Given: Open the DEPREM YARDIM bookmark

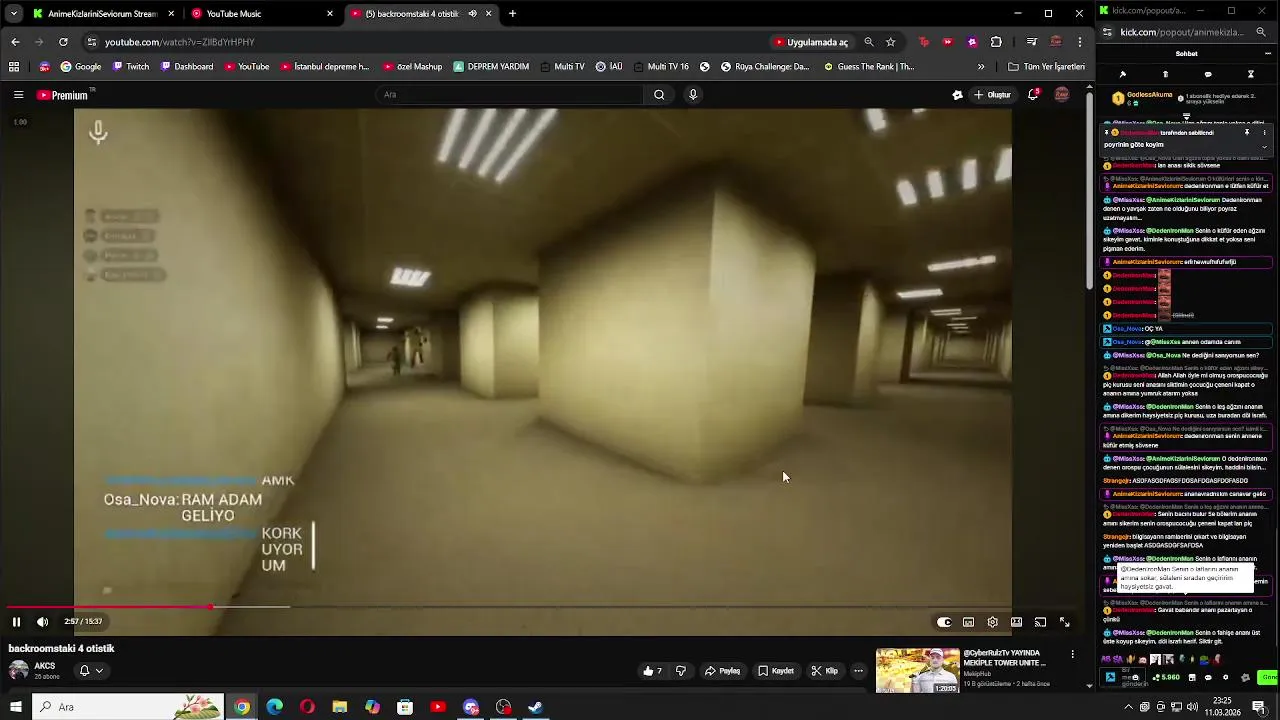Looking at the screenshot, I should pos(491,67).
